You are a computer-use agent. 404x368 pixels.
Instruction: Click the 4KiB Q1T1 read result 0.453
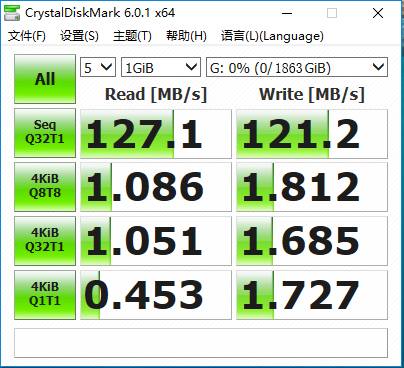156,295
